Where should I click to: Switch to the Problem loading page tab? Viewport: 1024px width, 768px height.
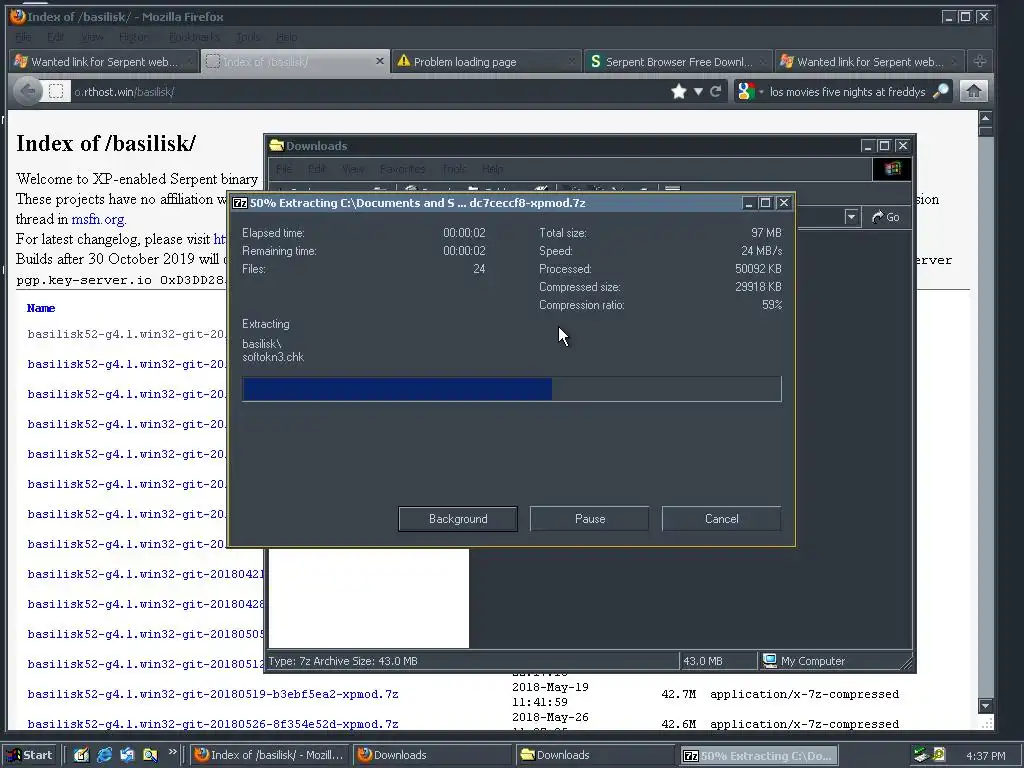coord(486,61)
